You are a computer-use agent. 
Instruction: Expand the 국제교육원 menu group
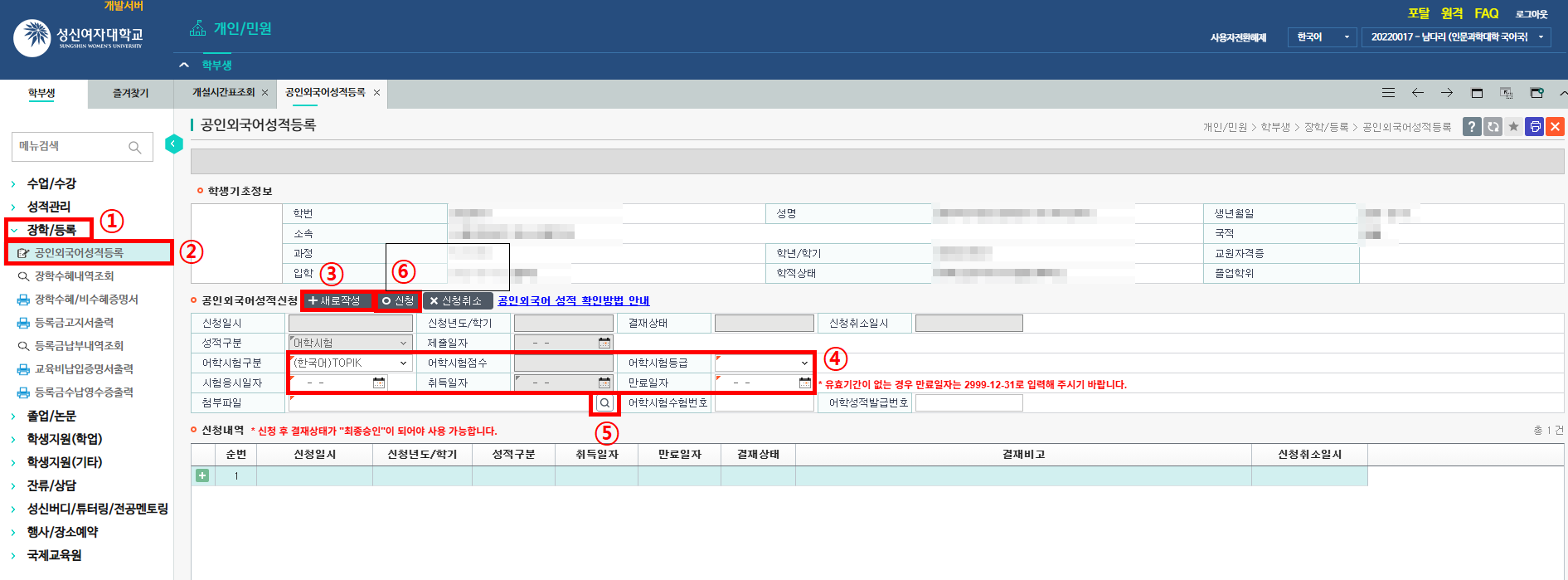tap(54, 555)
